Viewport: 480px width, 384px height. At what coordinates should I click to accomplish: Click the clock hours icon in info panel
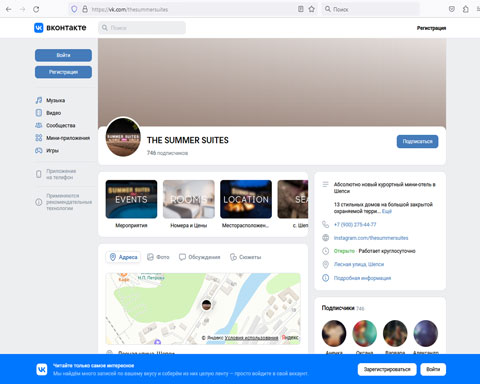click(x=325, y=251)
